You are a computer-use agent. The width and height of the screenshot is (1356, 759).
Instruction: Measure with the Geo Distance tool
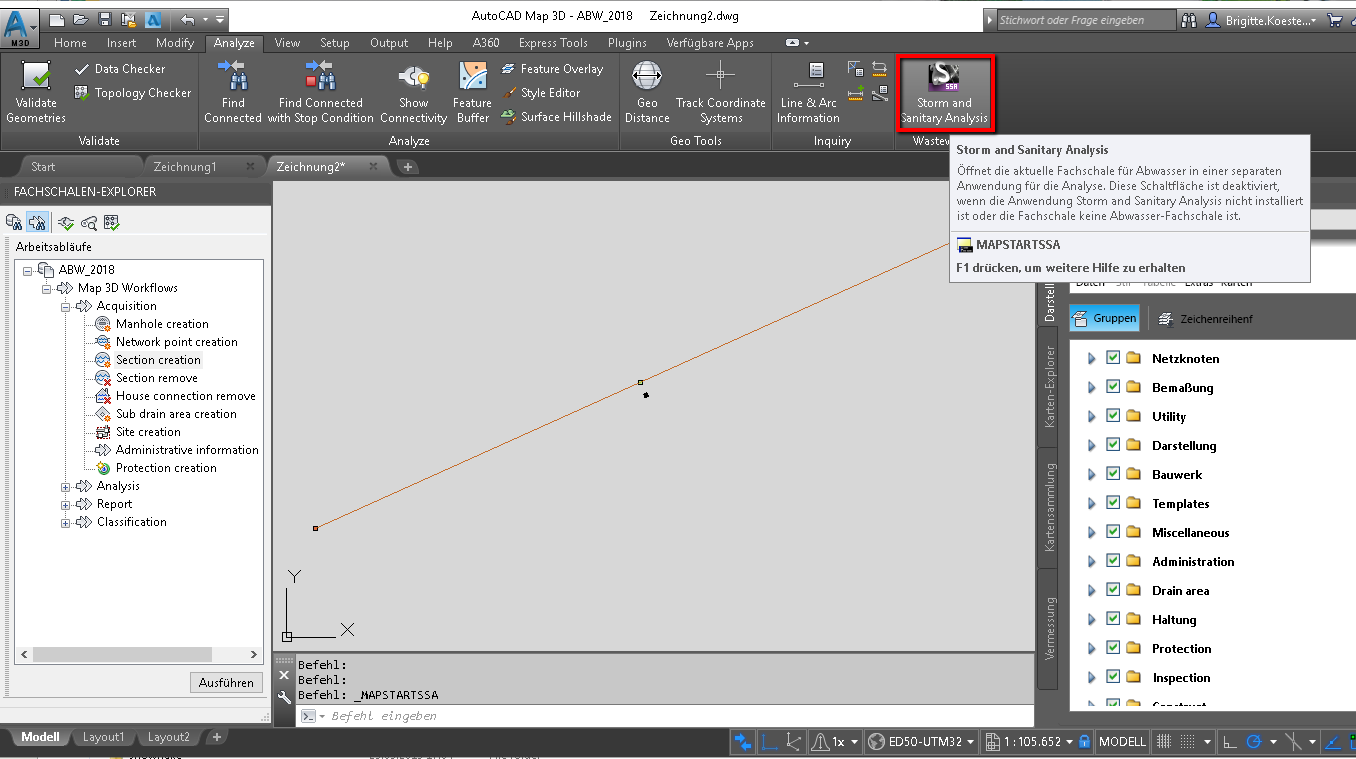coord(647,92)
